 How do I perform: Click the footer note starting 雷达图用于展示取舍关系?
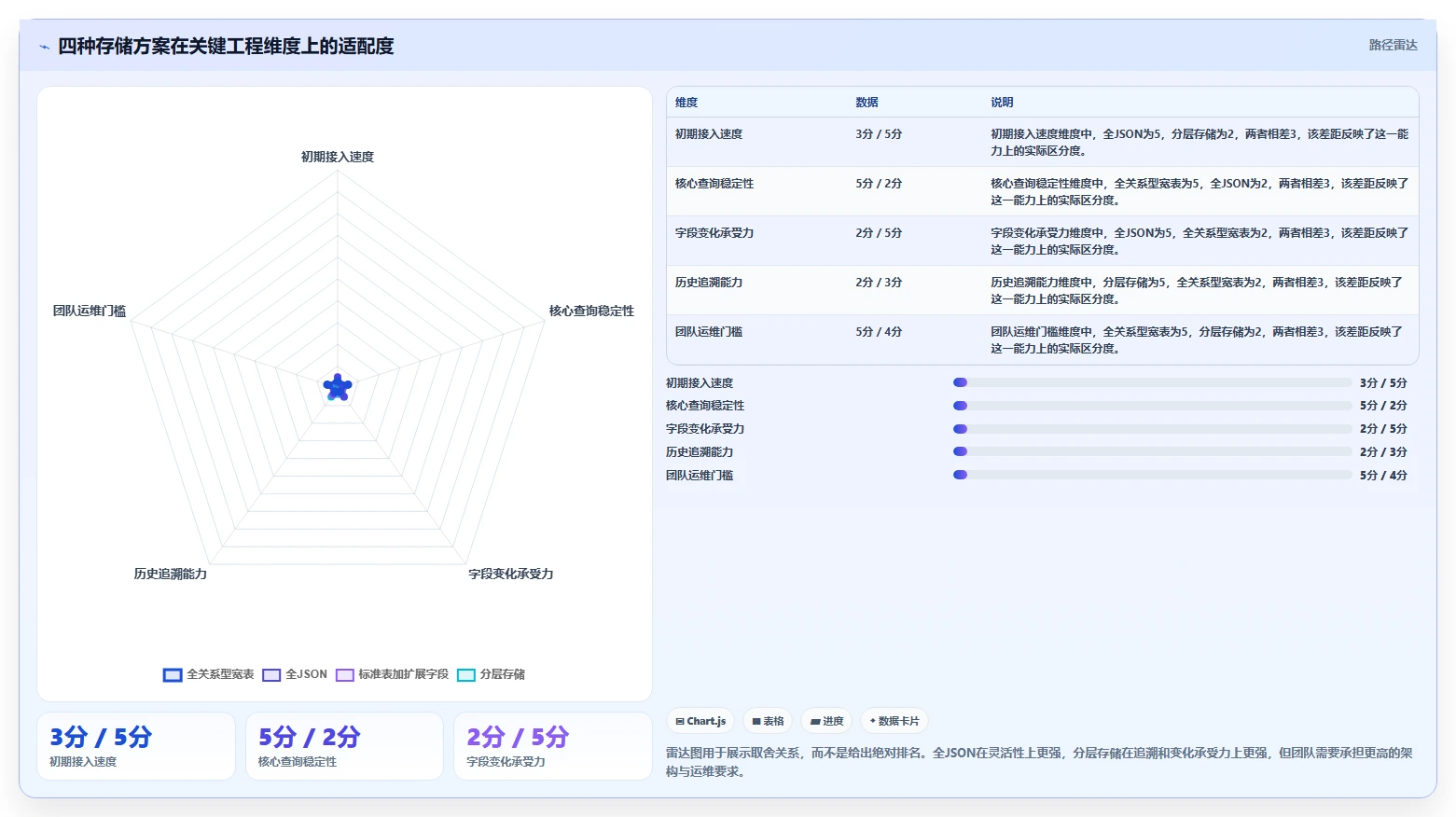[1039, 762]
